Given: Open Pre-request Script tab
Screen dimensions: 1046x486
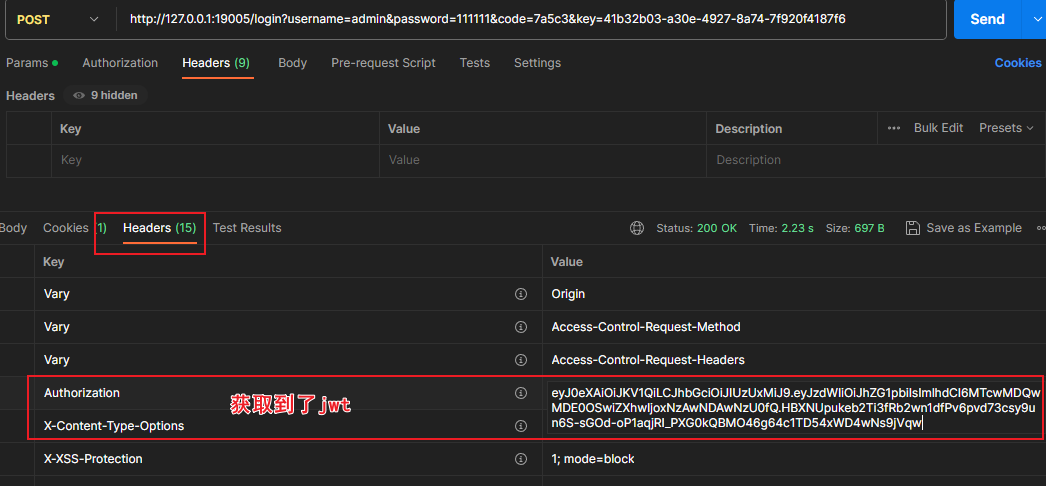Looking at the screenshot, I should [x=383, y=63].
